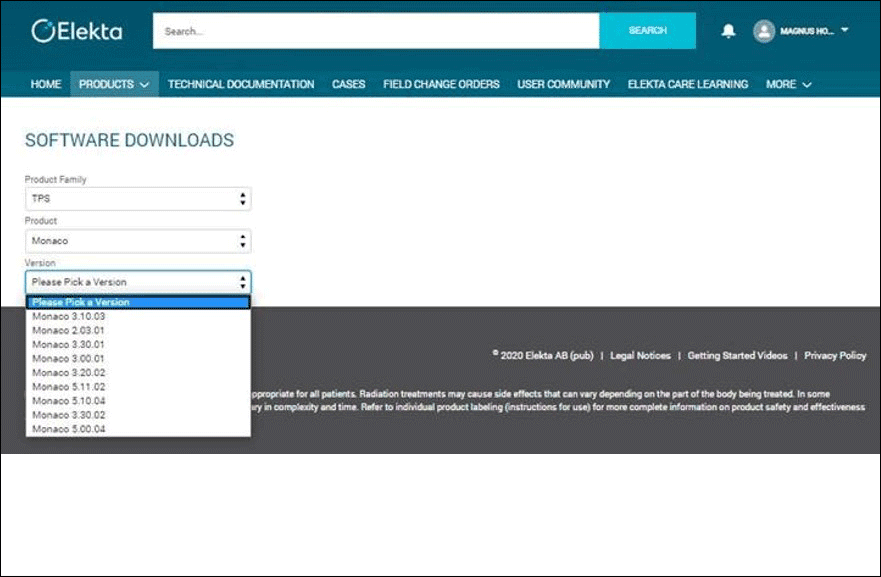This screenshot has height=577, width=881.
Task: Select 'Please Pick a Version' option
Action: point(138,302)
